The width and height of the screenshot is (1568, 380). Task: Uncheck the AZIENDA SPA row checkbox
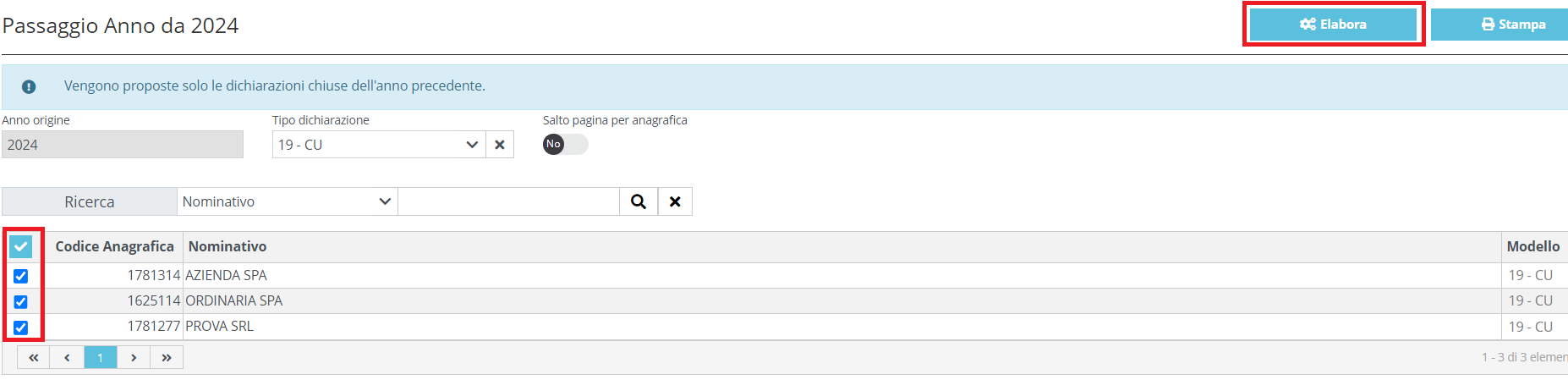tap(21, 276)
